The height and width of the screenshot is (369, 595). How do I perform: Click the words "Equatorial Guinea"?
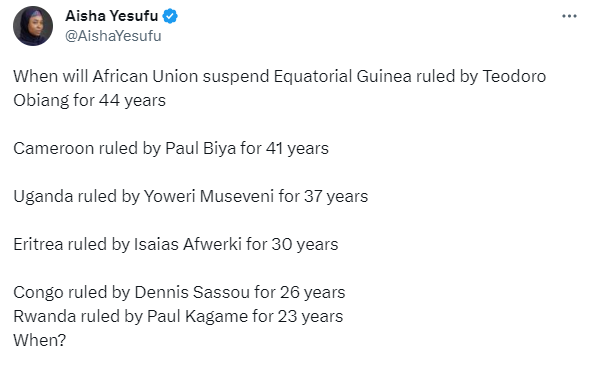342,76
